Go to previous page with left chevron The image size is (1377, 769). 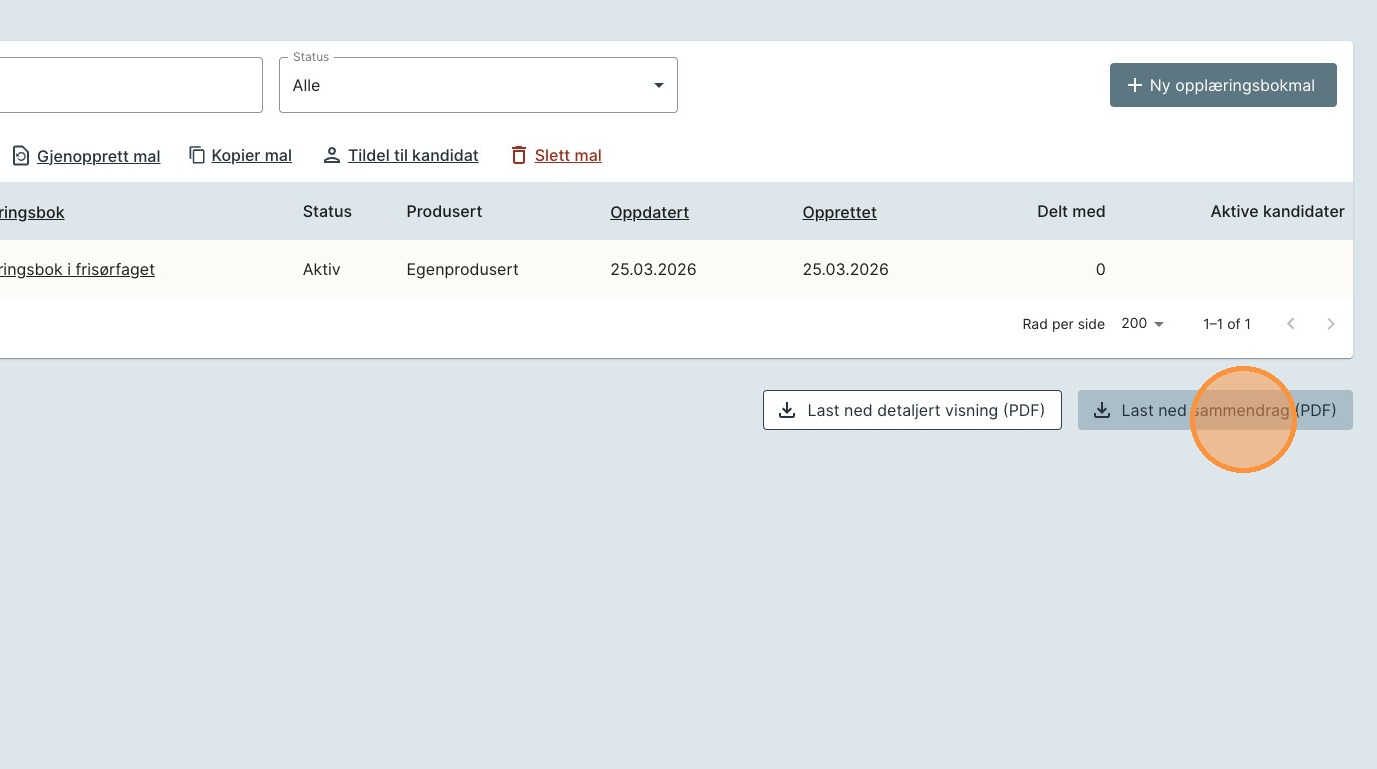1290,324
